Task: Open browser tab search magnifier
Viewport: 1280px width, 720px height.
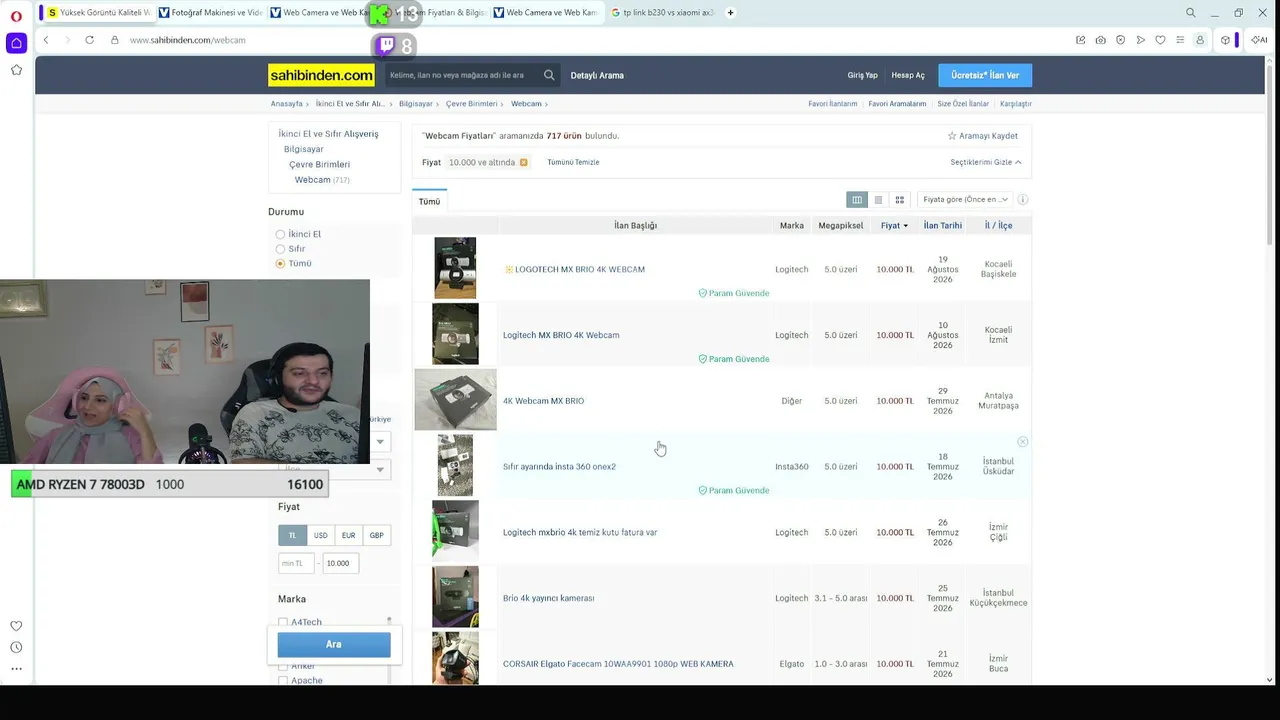Action: click(x=1190, y=13)
